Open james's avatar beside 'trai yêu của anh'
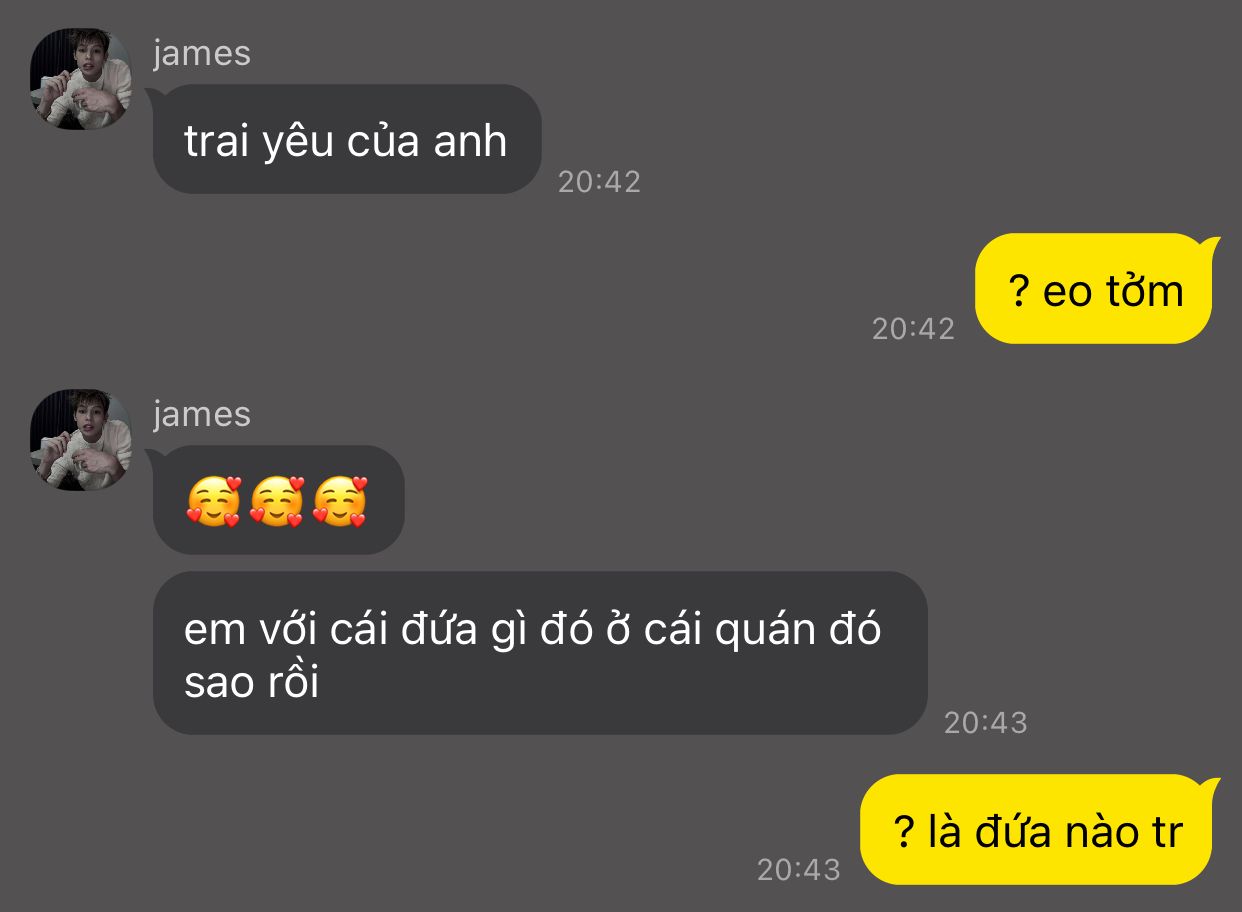This screenshot has width=1242, height=912. click(x=80, y=78)
